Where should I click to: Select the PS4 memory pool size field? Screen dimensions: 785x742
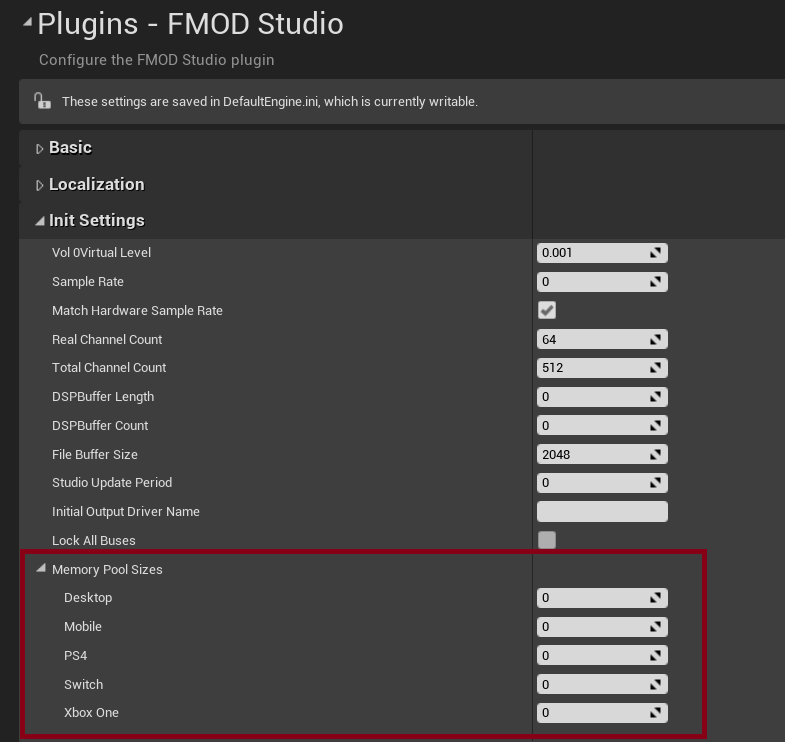click(x=602, y=655)
